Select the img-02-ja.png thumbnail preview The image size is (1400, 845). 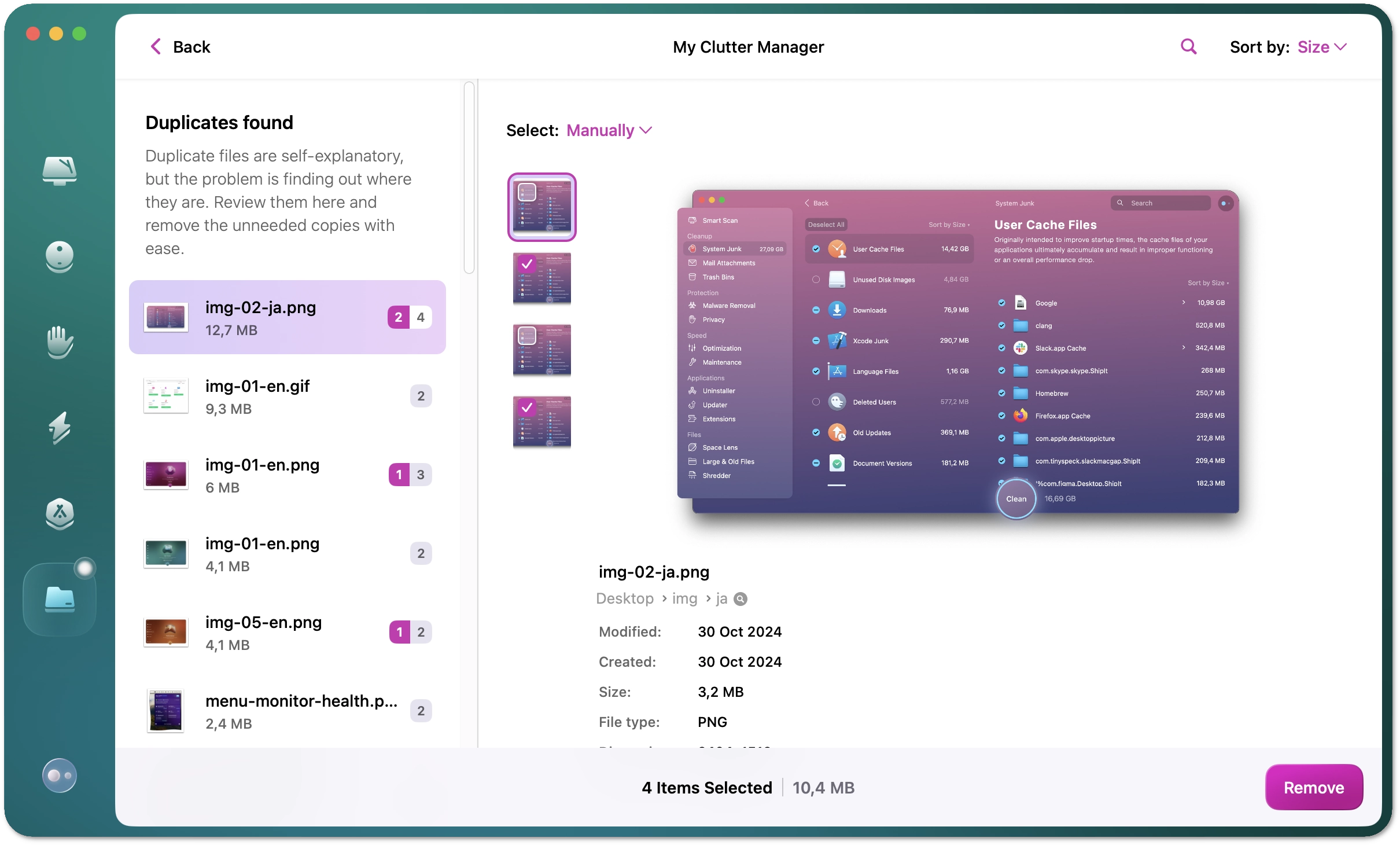click(541, 206)
